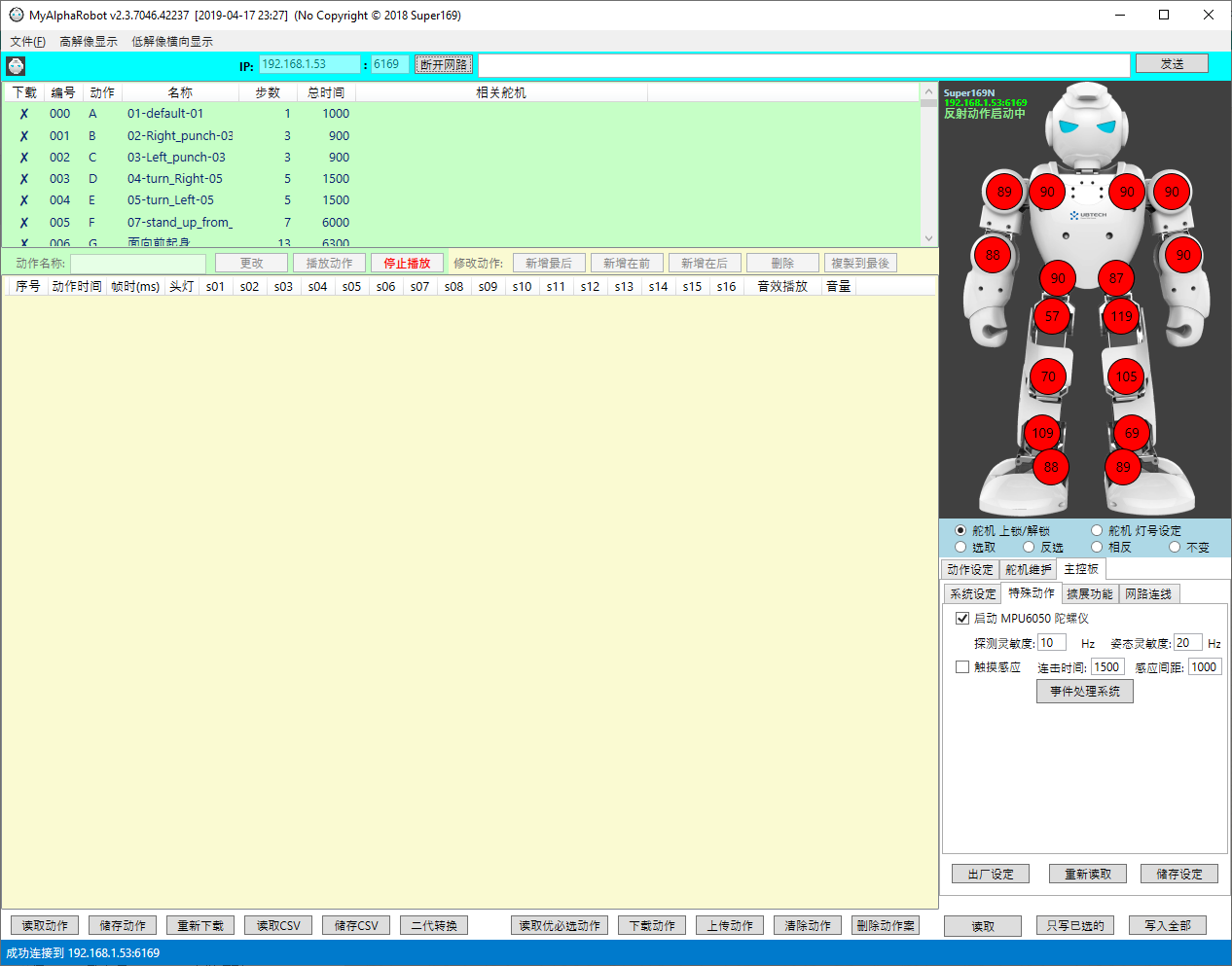Image resolution: width=1232 pixels, height=966 pixels.
Task: Click servo 88 on the robot's upper arm
Action: 993,255
